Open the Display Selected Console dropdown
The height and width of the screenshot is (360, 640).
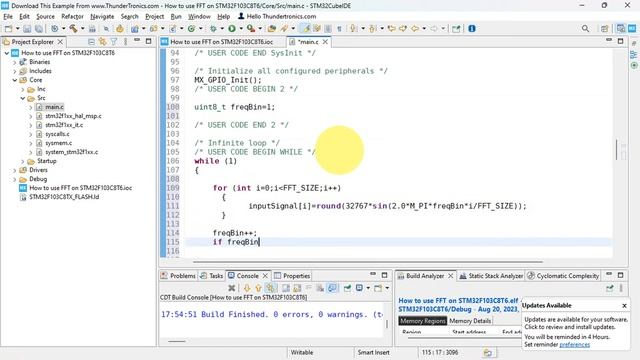368,288
